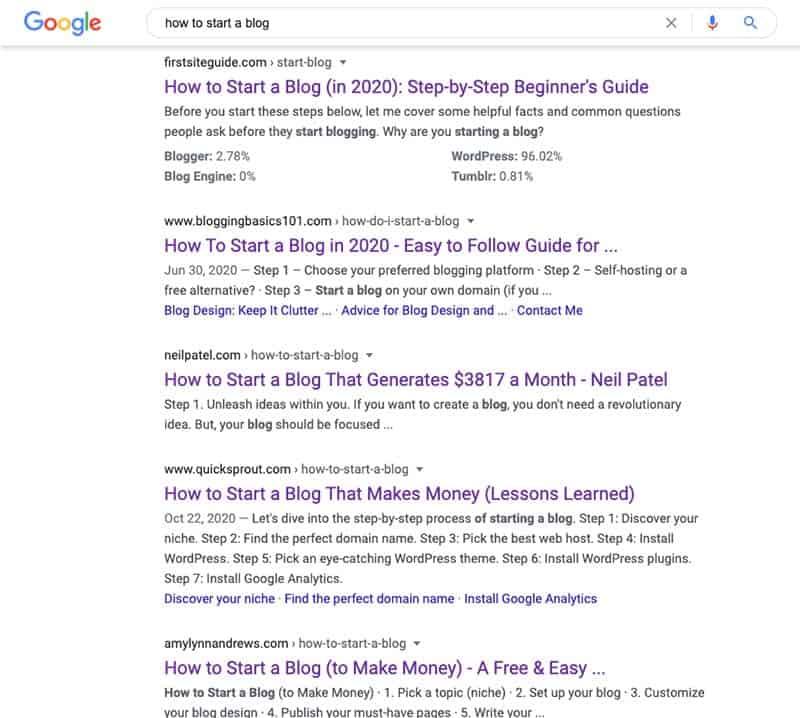This screenshot has height=718, width=800.
Task: Click www.quicksprout.com URL breadcrumb
Action: click(286, 469)
